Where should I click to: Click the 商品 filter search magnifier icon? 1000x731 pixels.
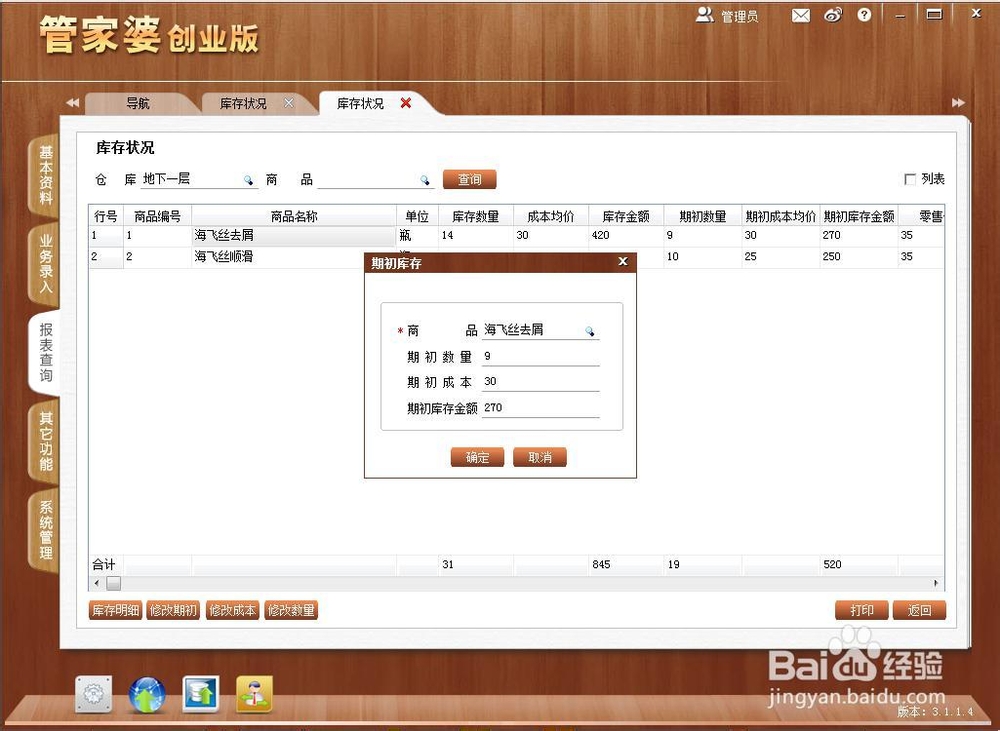click(x=425, y=181)
